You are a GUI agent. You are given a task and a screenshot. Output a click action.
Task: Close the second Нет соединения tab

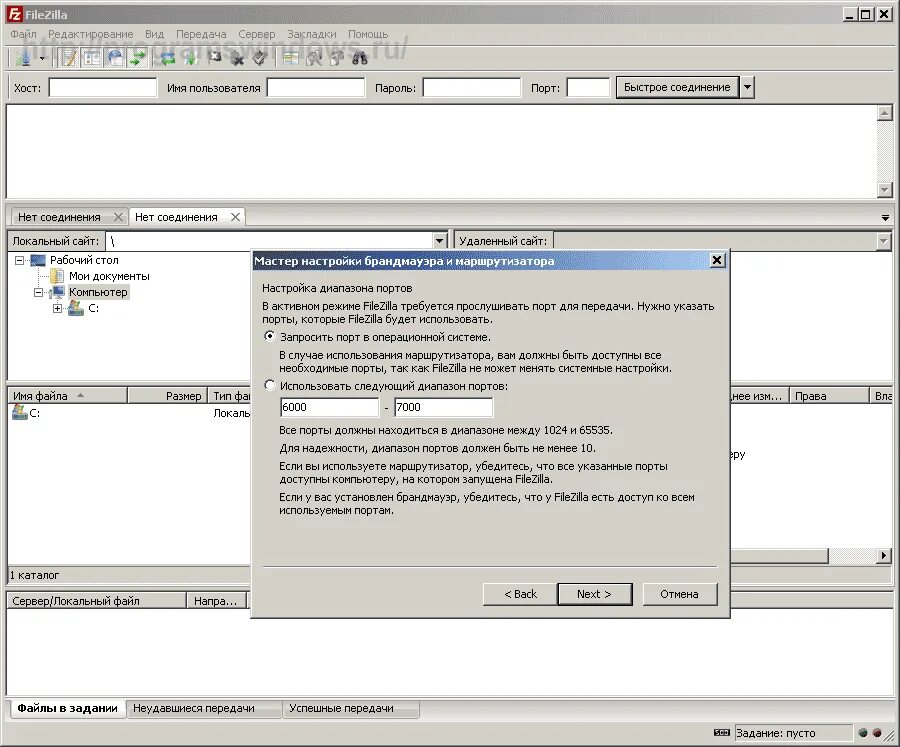tap(235, 217)
